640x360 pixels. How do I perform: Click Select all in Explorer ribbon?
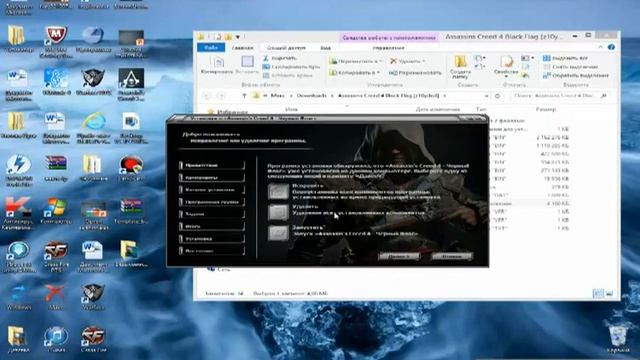click(x=566, y=58)
